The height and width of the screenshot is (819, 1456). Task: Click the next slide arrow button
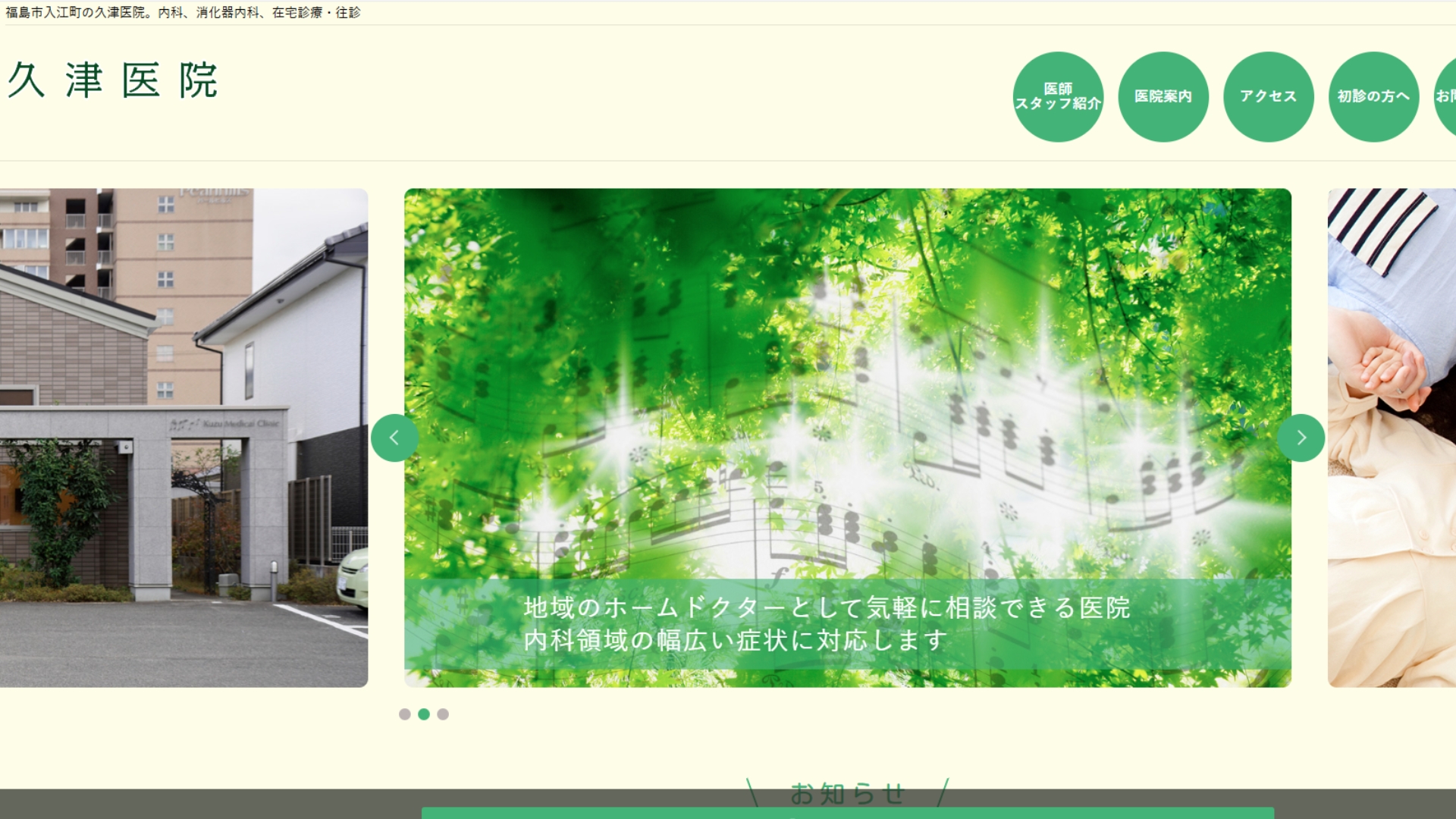(1301, 438)
